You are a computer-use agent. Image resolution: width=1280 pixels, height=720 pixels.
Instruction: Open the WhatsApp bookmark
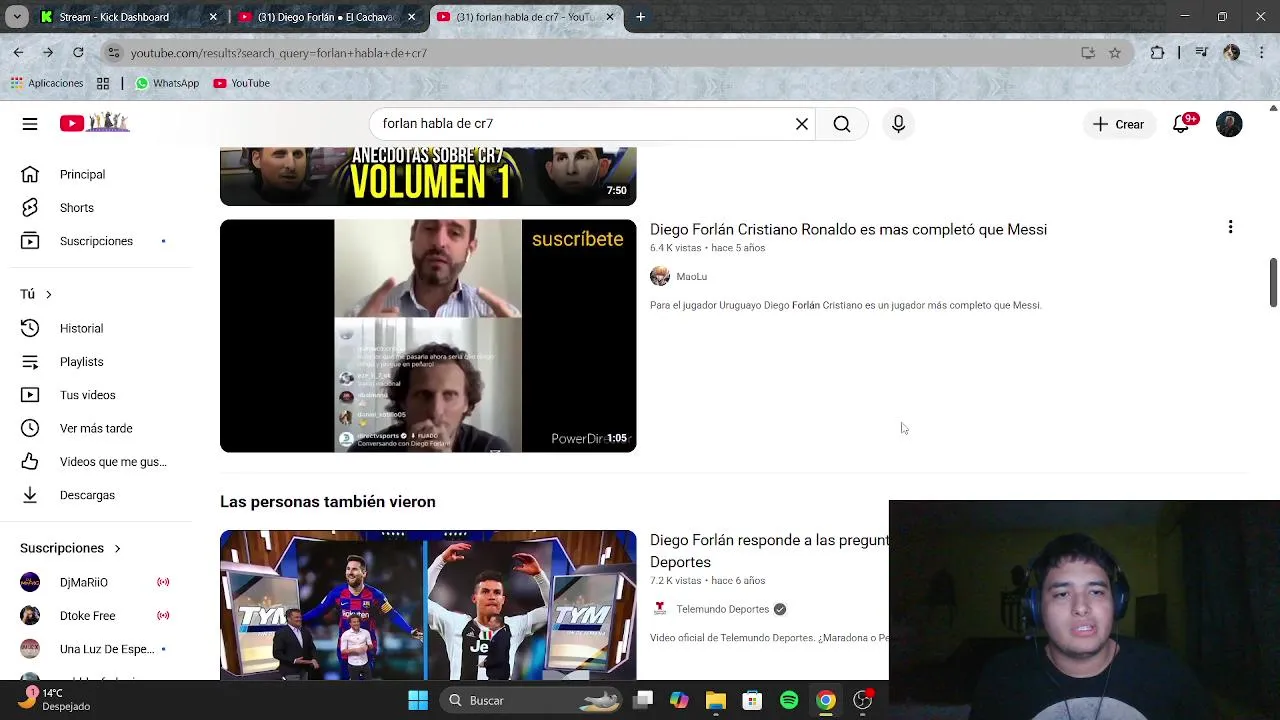[x=167, y=83]
